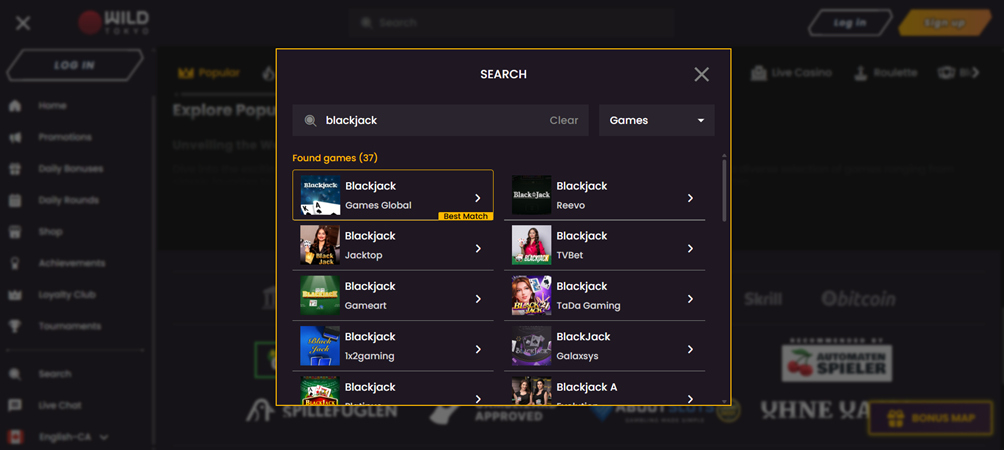Click the results list scrollbar
Image resolution: width=1004 pixels, height=450 pixels.
pos(724,189)
